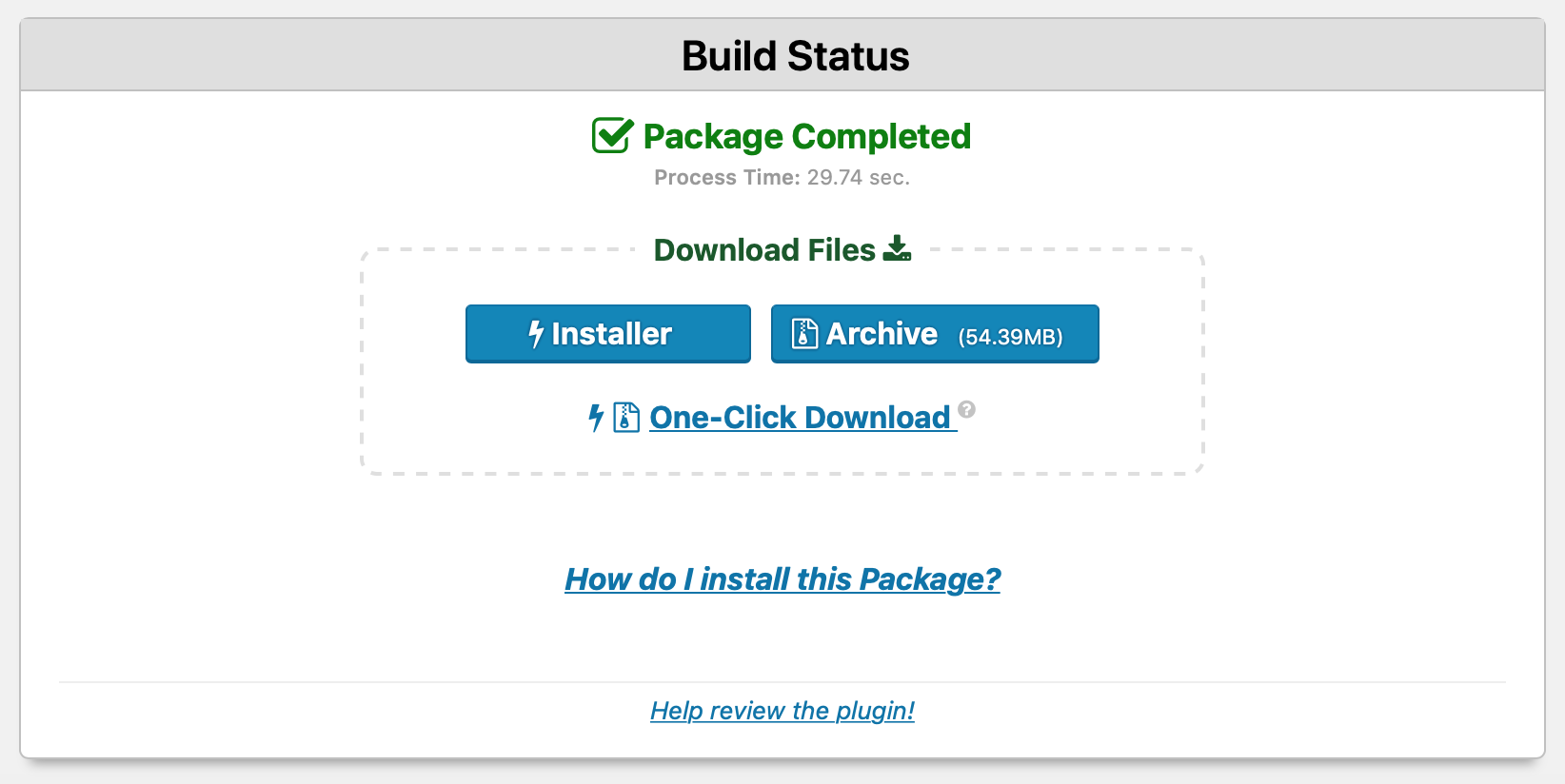Image resolution: width=1565 pixels, height=784 pixels.
Task: Open 'How do I install this Package?' link
Action: pos(782,579)
